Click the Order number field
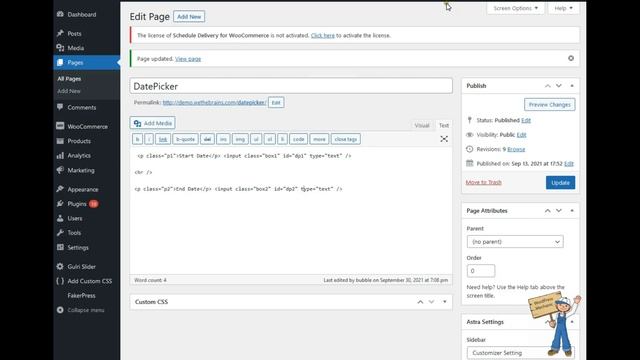 tap(480, 271)
